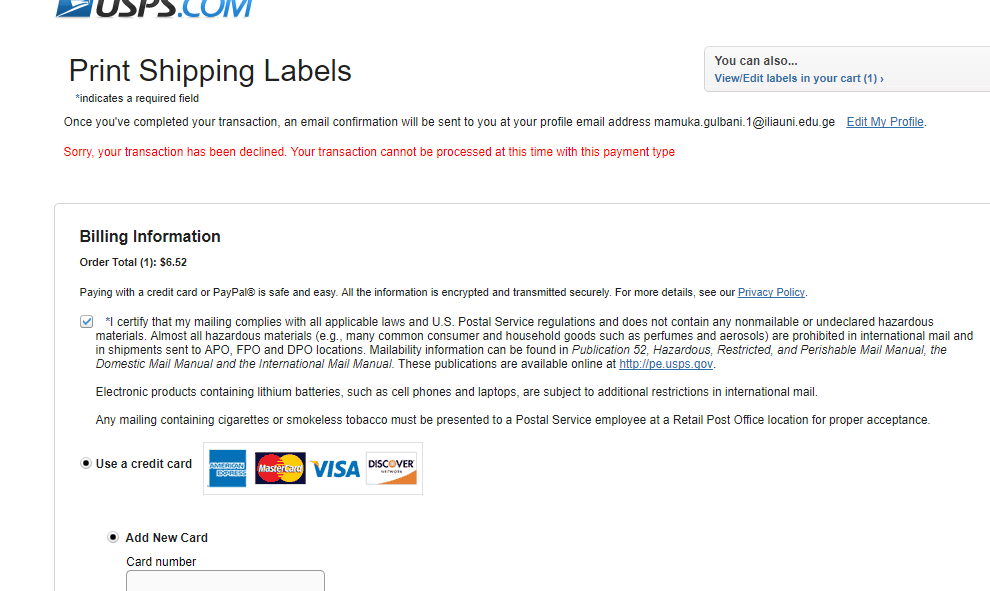The height and width of the screenshot is (591, 990).
Task: Click the American Express card icon
Action: pyautogui.click(x=227, y=468)
